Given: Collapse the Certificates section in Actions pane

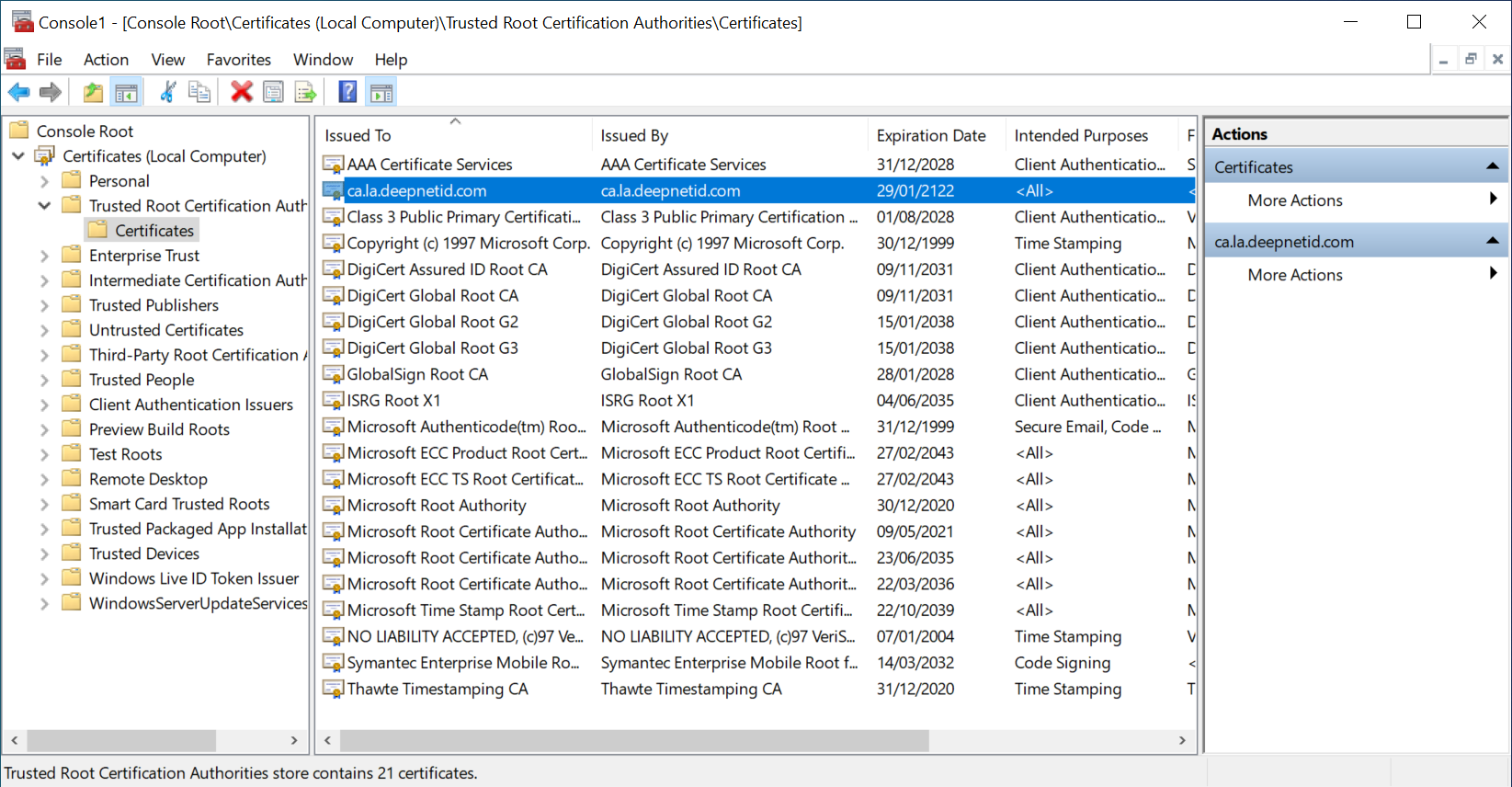Looking at the screenshot, I should click(x=1492, y=166).
